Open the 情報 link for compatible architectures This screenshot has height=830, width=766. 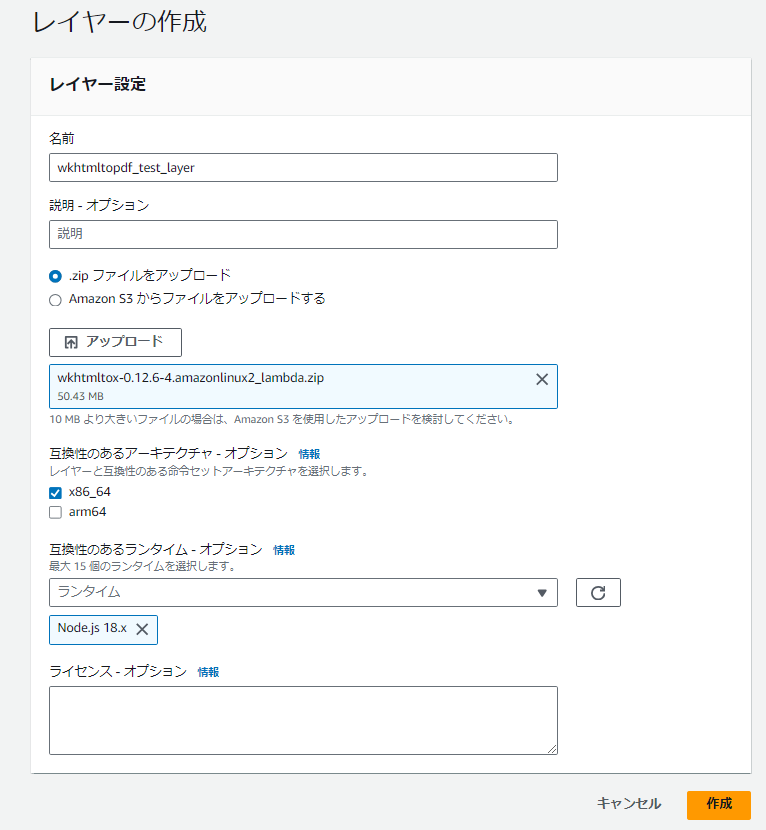(310, 453)
